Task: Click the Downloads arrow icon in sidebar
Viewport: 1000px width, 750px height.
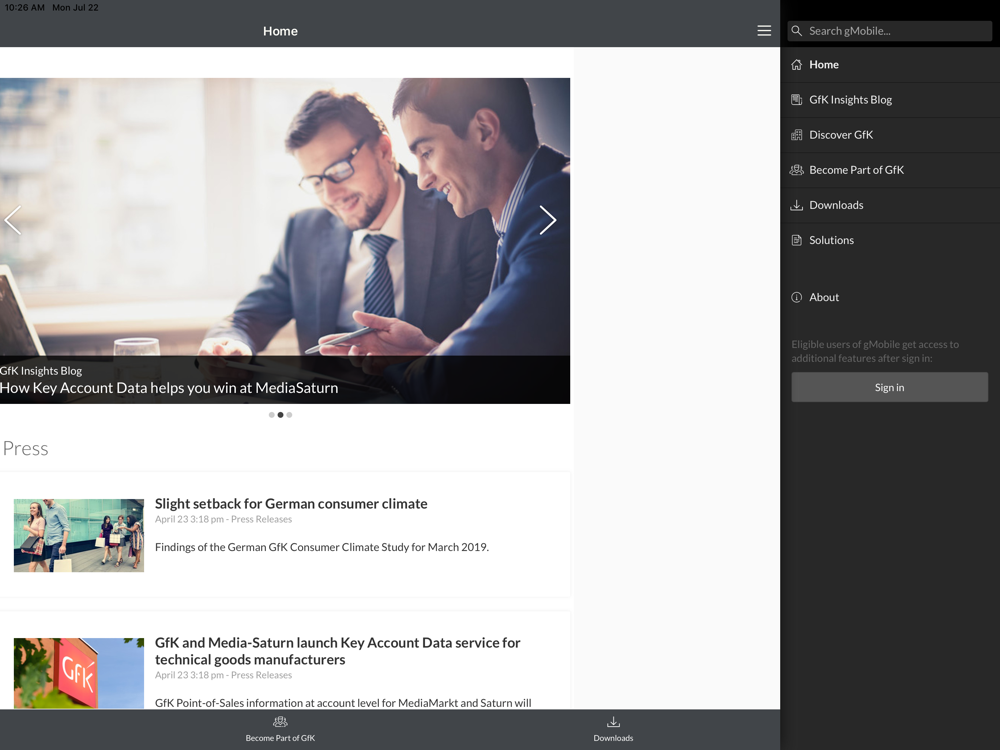Action: [797, 205]
